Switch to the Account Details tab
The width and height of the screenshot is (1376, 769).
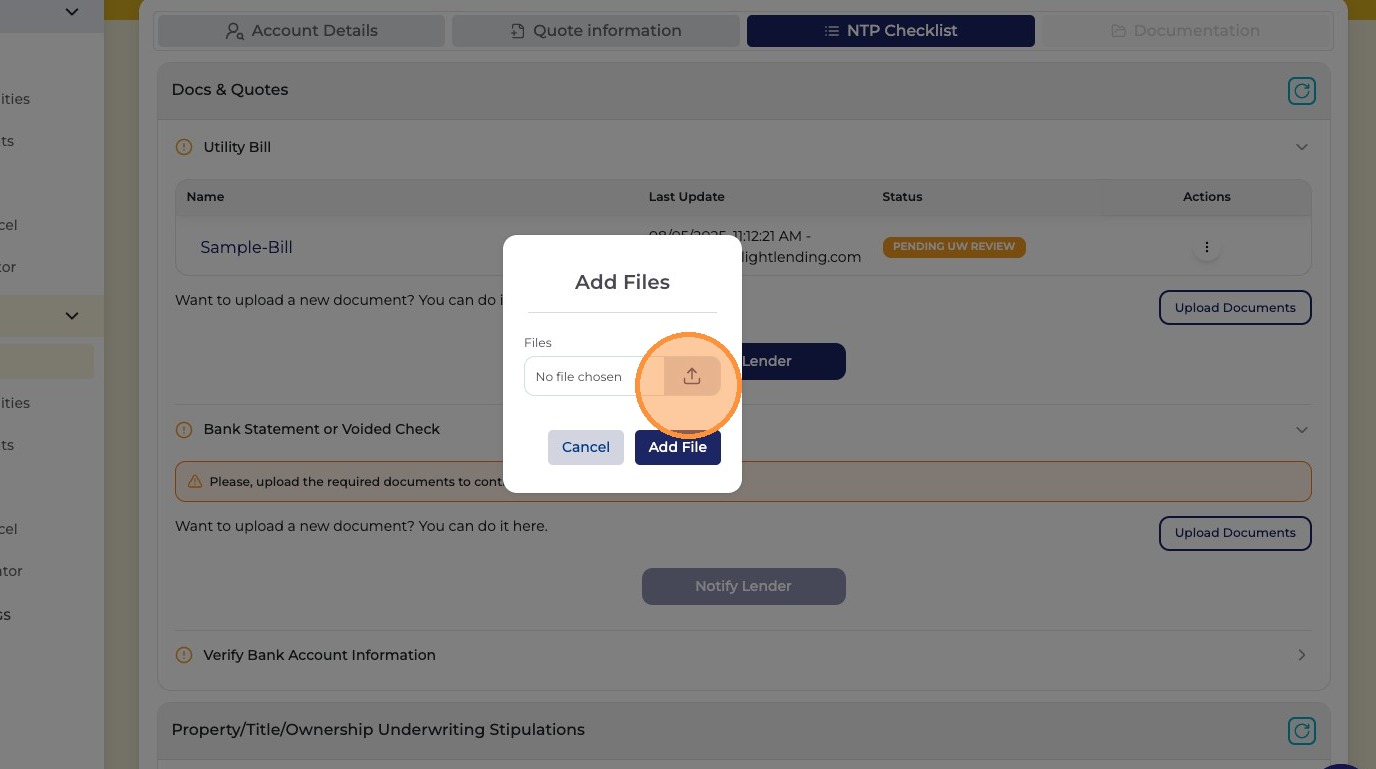pos(301,31)
